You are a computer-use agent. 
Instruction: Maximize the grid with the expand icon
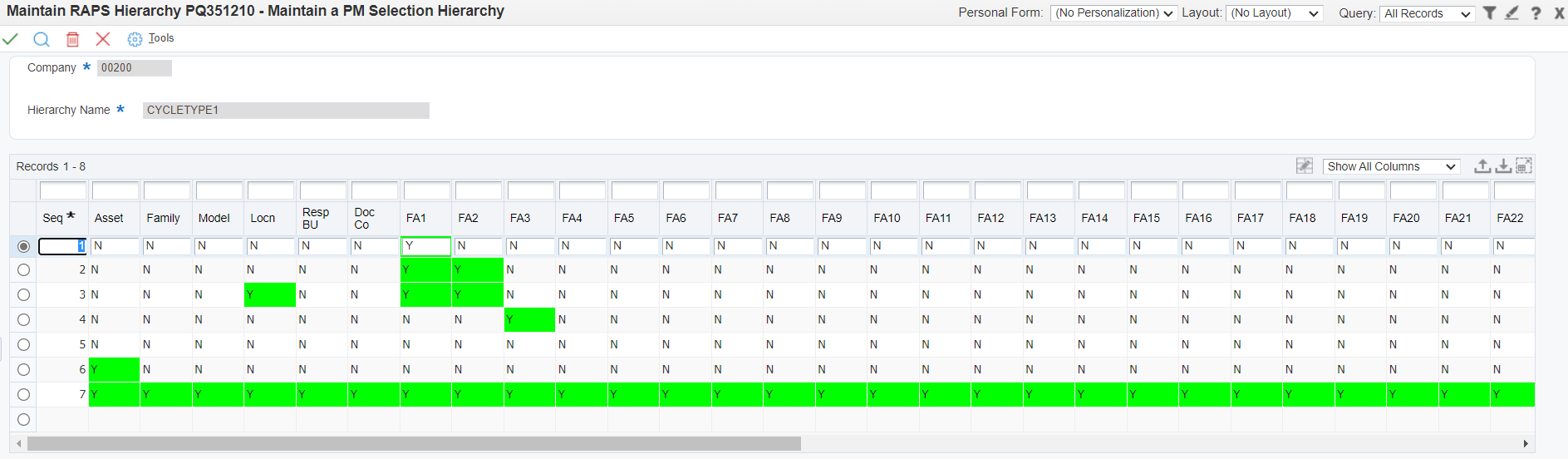pos(1524,166)
